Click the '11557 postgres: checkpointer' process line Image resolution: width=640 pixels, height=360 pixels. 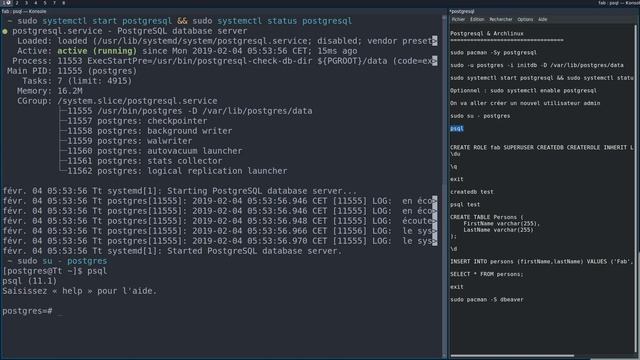(137, 121)
